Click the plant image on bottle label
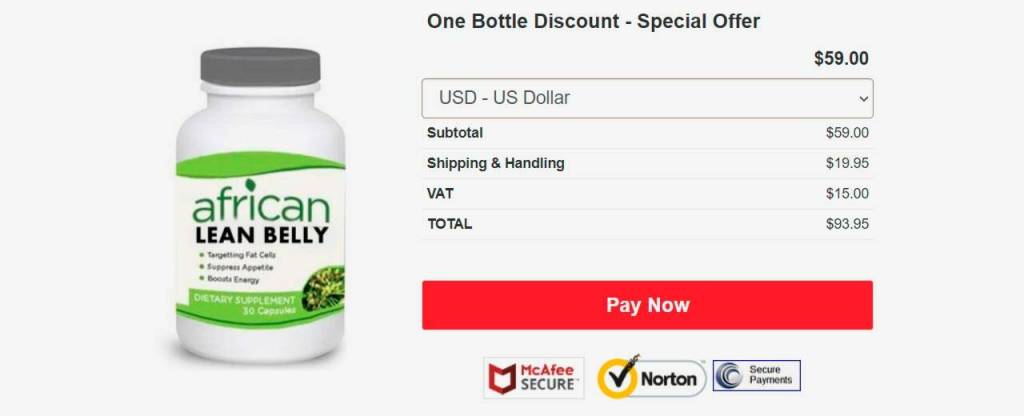This screenshot has height=416, width=1024. click(x=324, y=289)
